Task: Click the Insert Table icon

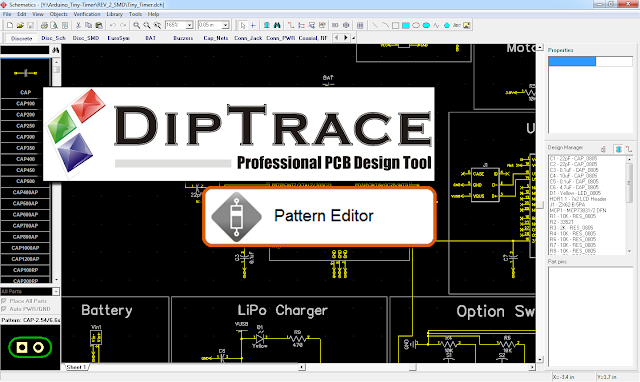Action: (360, 25)
